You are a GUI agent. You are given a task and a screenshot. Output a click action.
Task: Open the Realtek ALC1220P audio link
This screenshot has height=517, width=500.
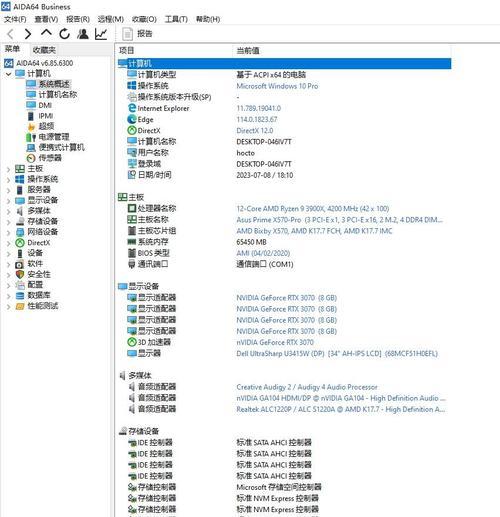pyautogui.click(x=341, y=409)
